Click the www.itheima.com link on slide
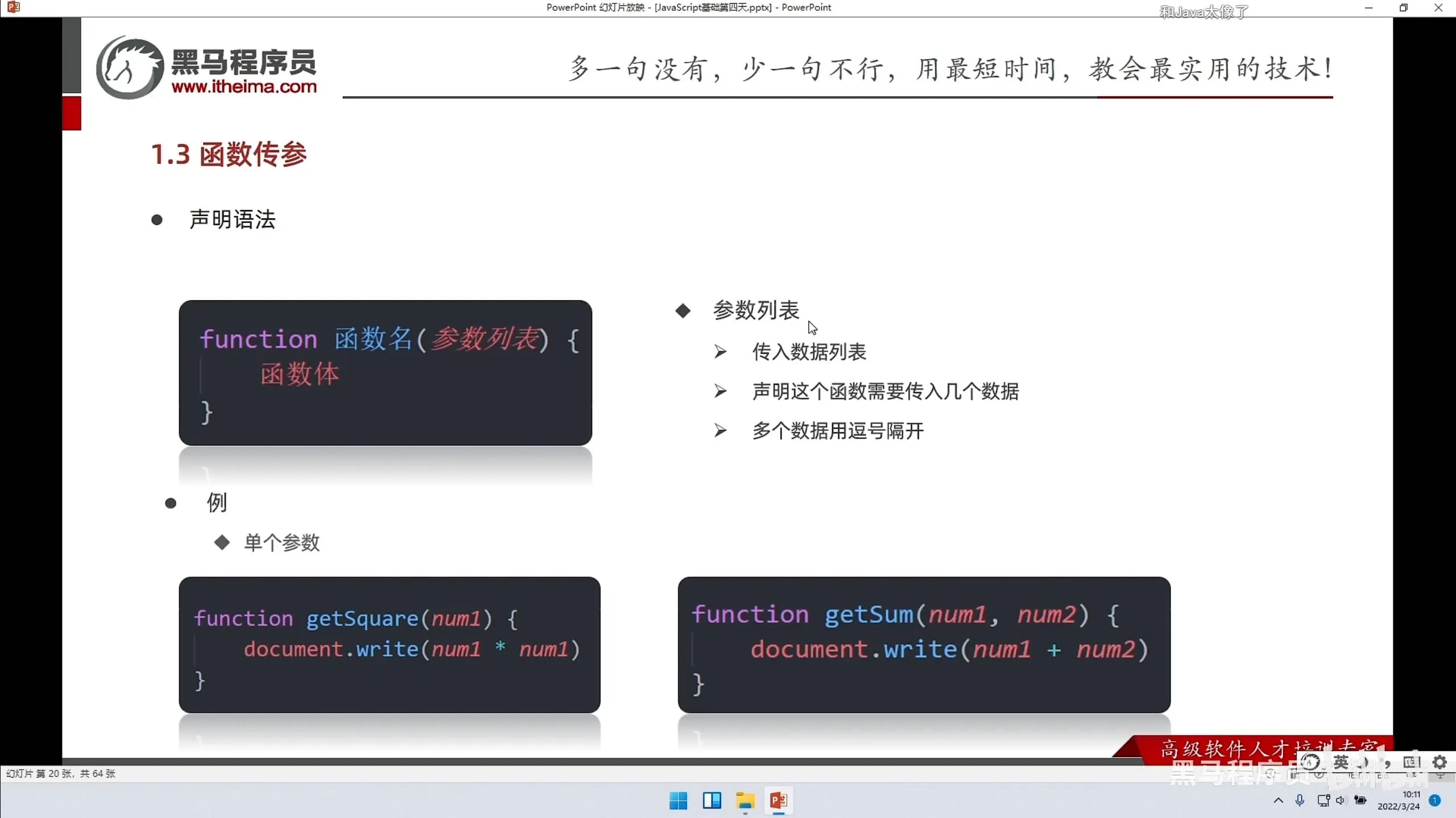Image resolution: width=1456 pixels, height=818 pixels. pyautogui.click(x=244, y=86)
